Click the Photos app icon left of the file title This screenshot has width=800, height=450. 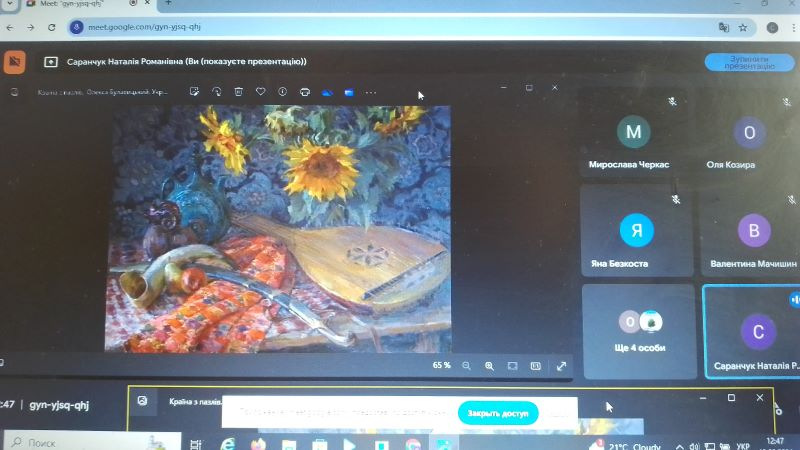point(14,92)
